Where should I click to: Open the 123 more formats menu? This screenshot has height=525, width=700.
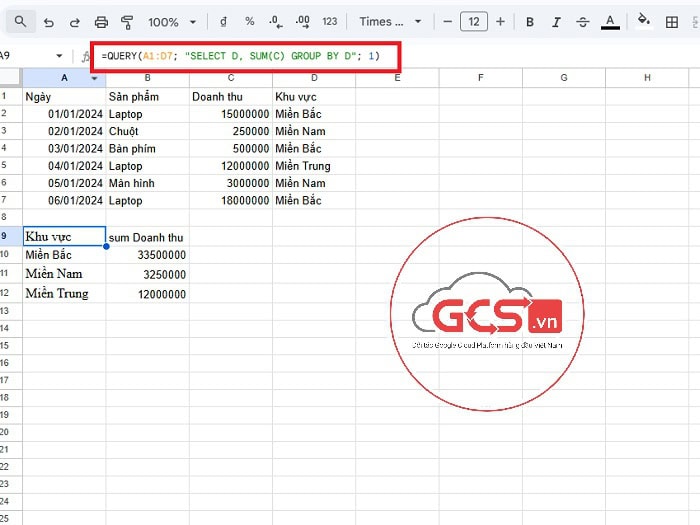click(330, 22)
